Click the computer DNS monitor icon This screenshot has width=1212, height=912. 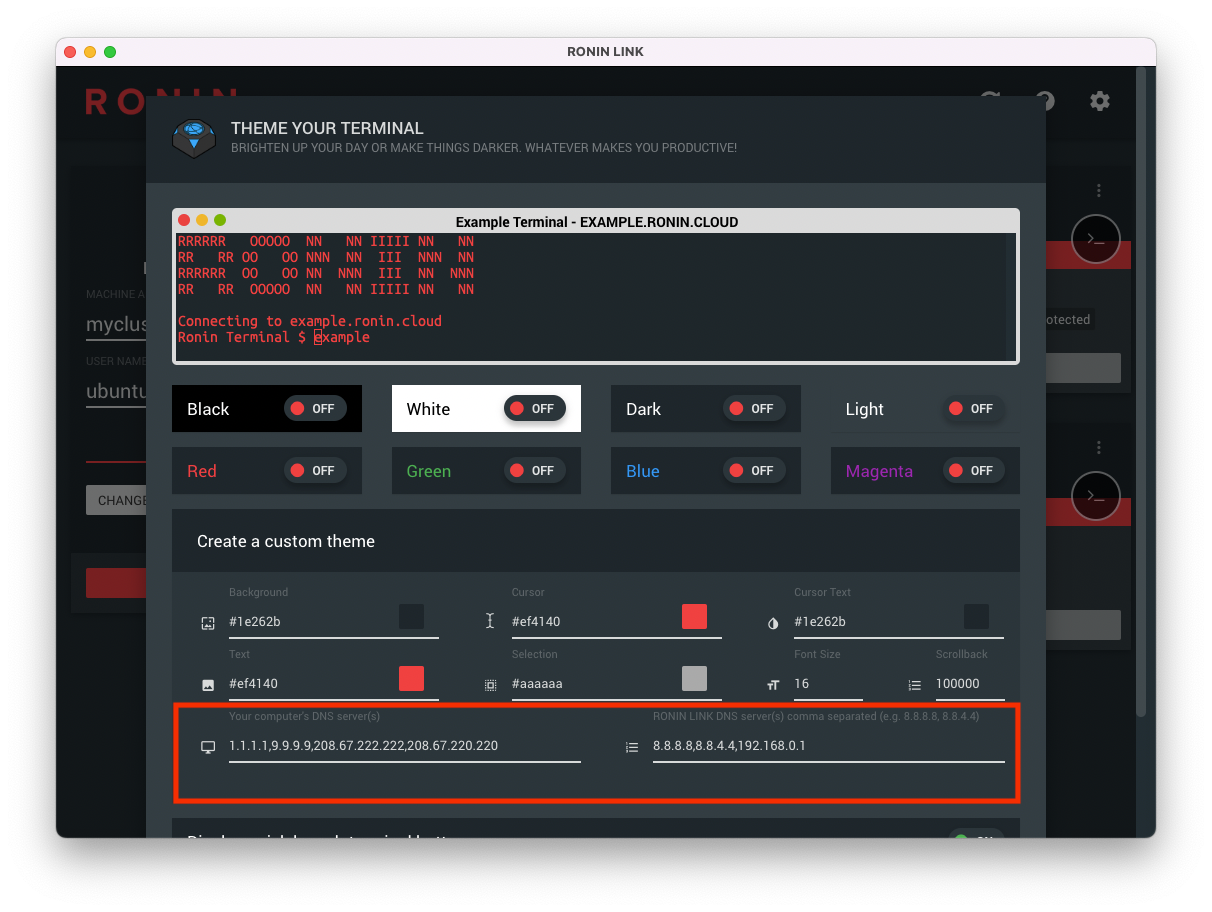tap(208, 747)
